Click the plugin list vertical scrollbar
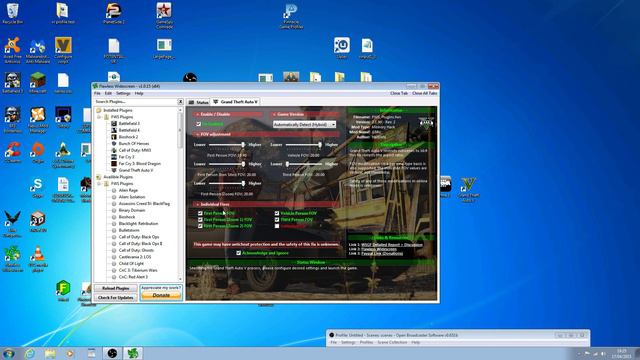 pyautogui.click(x=180, y=193)
